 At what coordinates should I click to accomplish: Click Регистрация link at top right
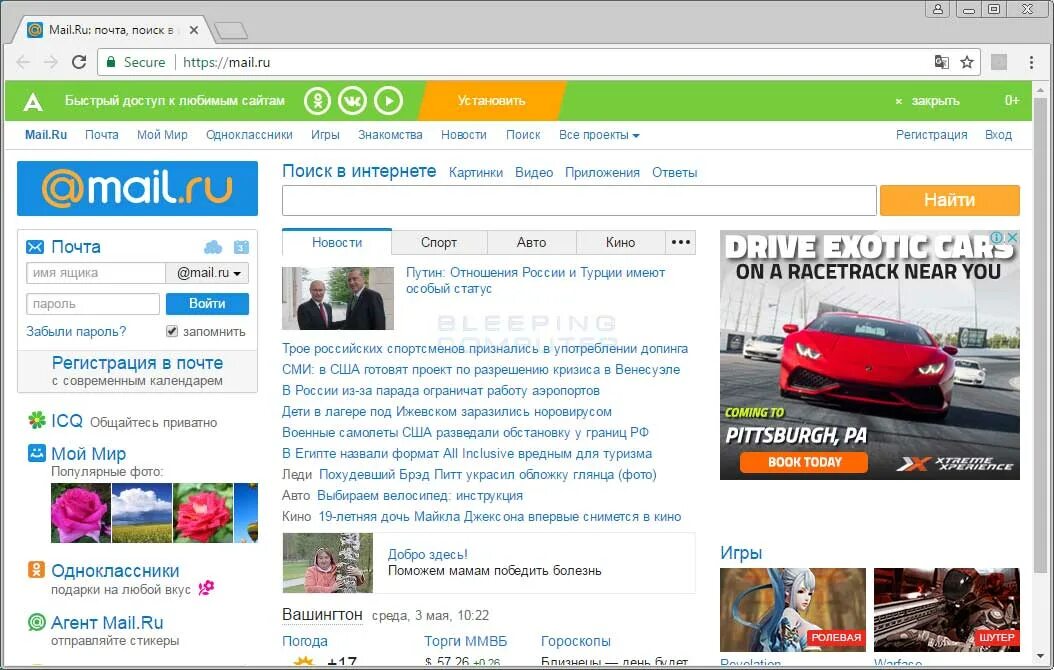[932, 134]
